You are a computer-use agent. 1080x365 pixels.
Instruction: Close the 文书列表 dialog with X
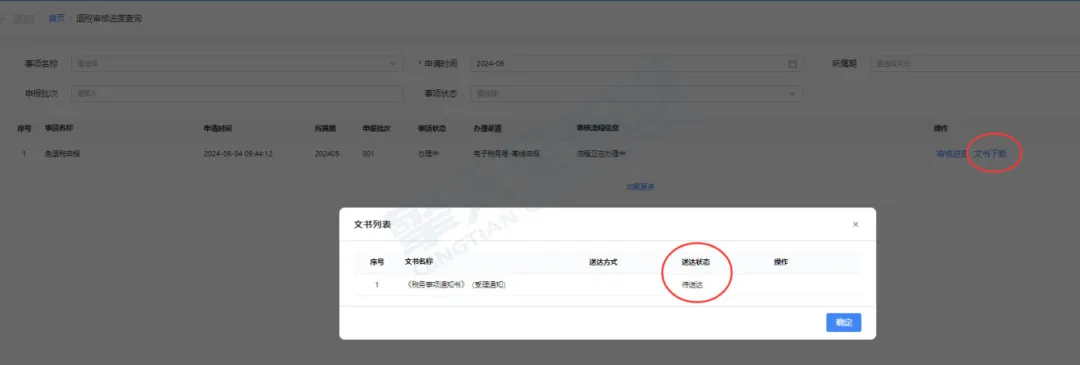pos(855,225)
